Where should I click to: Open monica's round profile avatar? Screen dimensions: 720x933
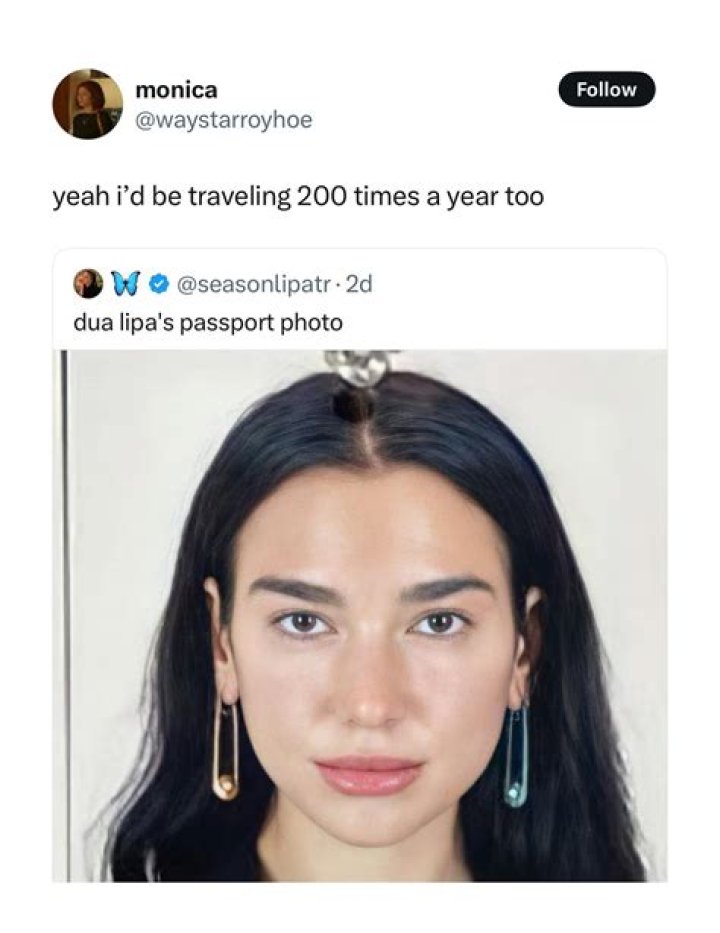[x=87, y=104]
